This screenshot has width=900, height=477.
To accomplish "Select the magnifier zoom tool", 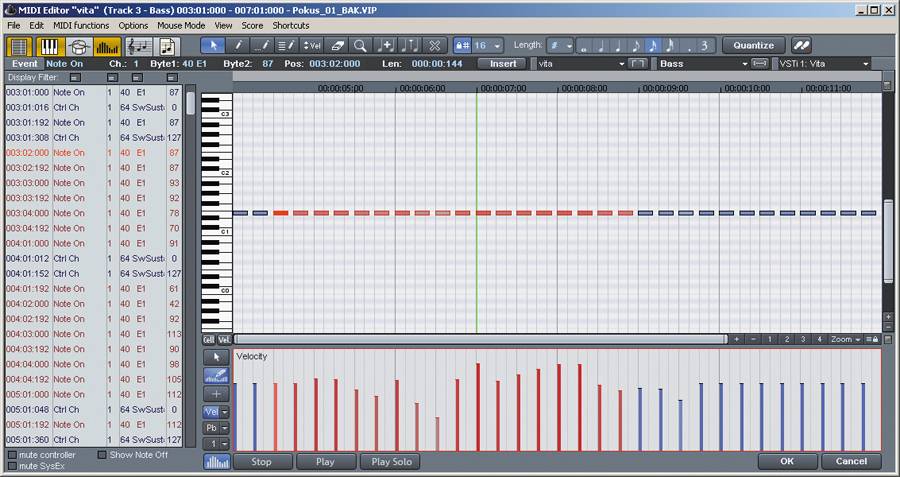I will 360,45.
